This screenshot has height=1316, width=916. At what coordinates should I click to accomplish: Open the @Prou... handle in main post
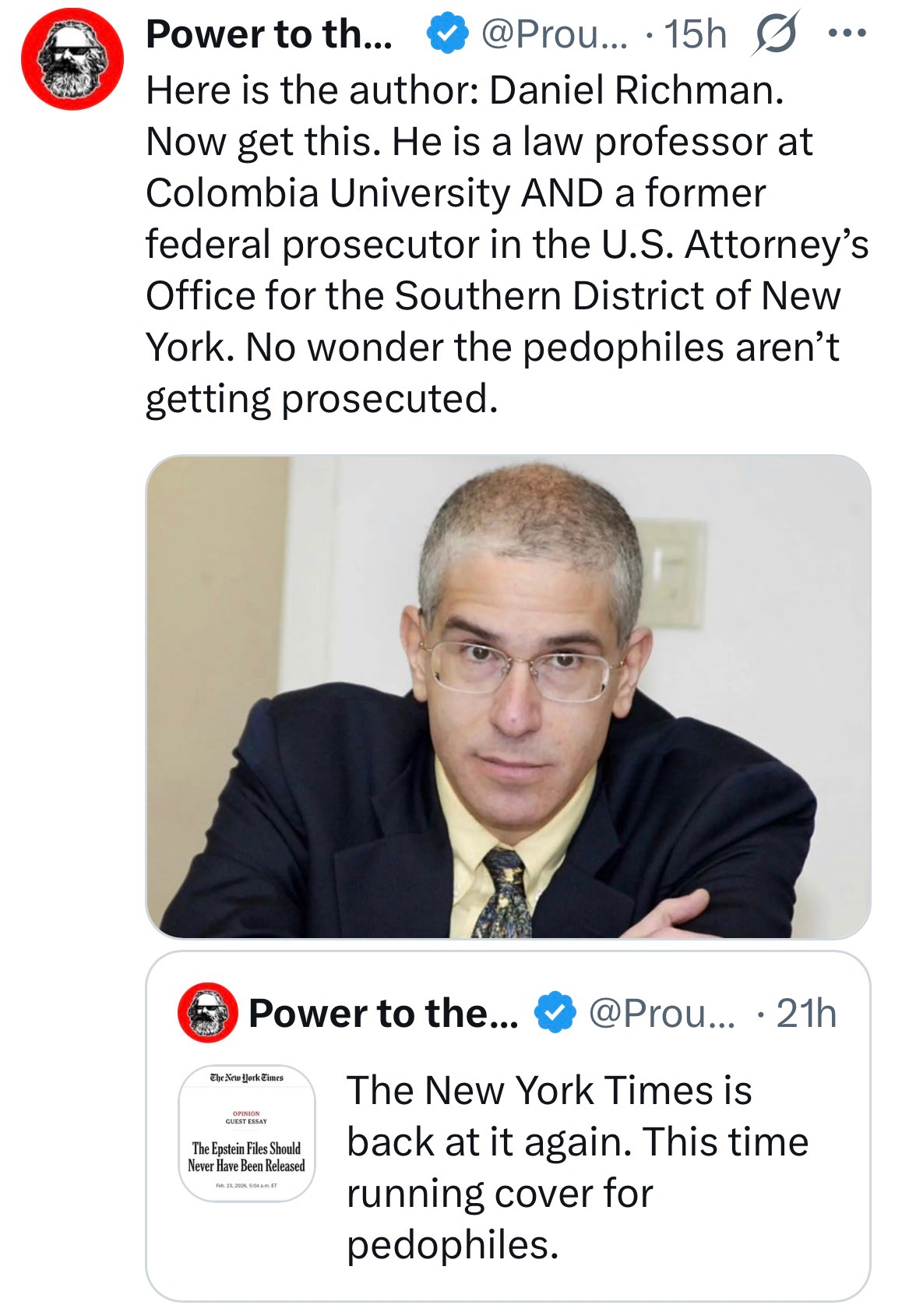point(554,34)
